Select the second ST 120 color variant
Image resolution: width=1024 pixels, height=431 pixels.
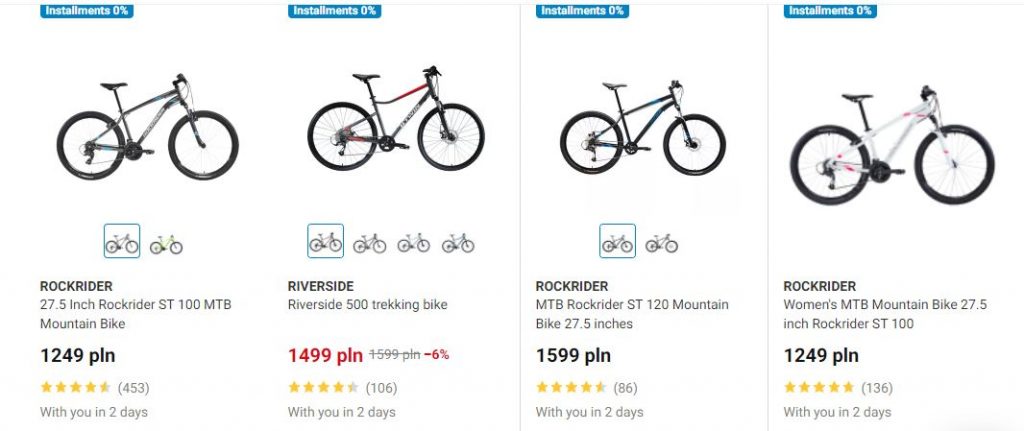pos(661,242)
